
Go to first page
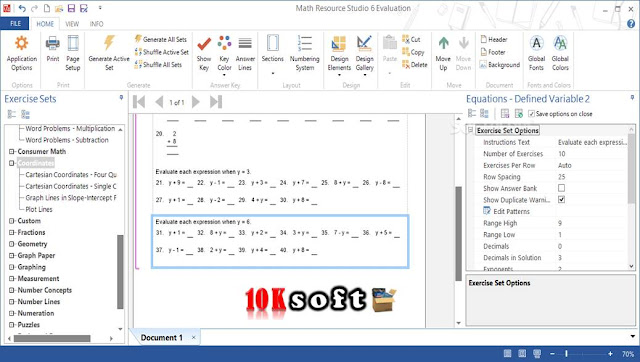click(139, 102)
